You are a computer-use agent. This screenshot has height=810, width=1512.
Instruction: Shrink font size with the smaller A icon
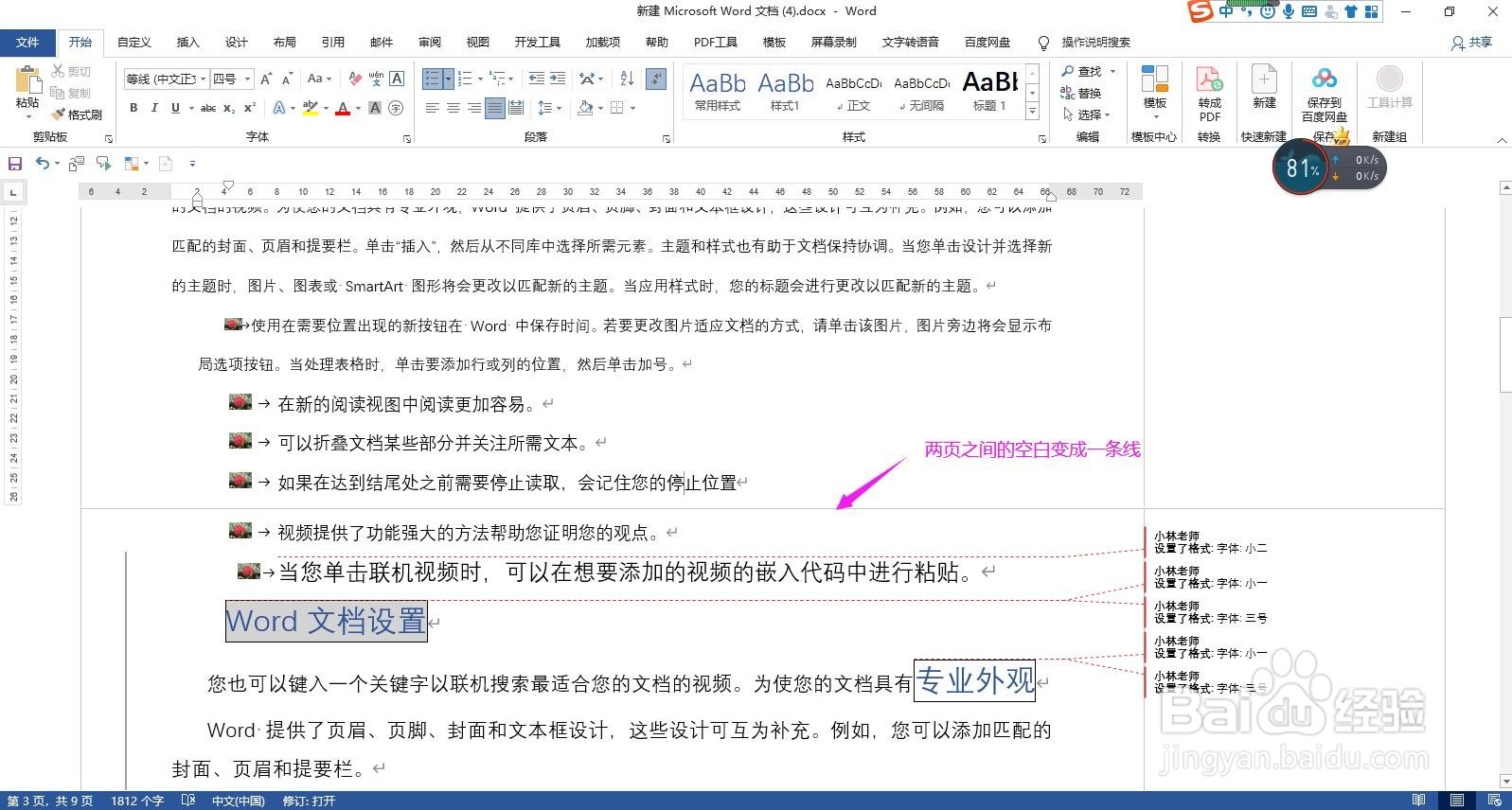(x=287, y=79)
